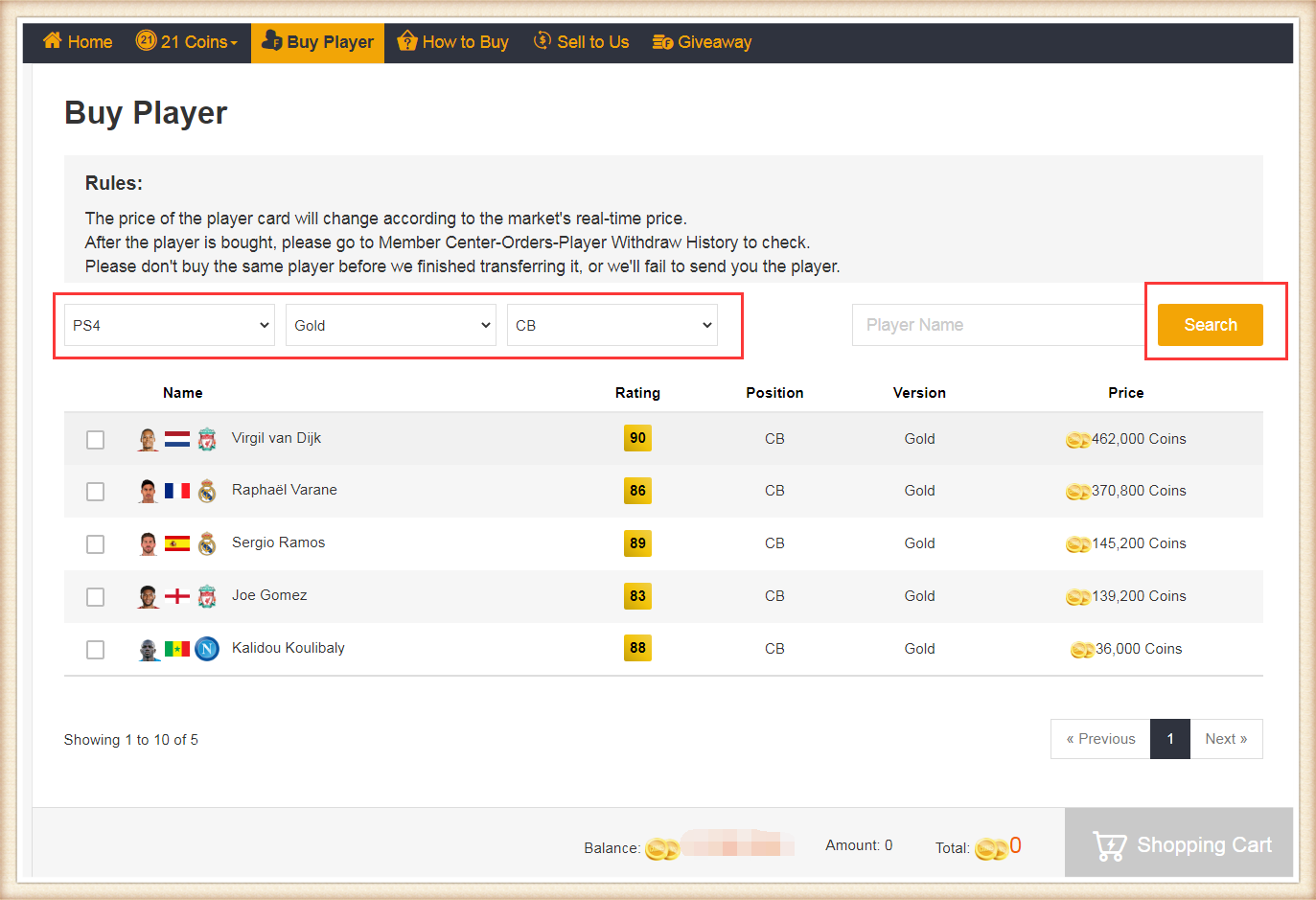1316x900 pixels.
Task: Click Joe Gomez's player portrait
Action: click(x=148, y=596)
